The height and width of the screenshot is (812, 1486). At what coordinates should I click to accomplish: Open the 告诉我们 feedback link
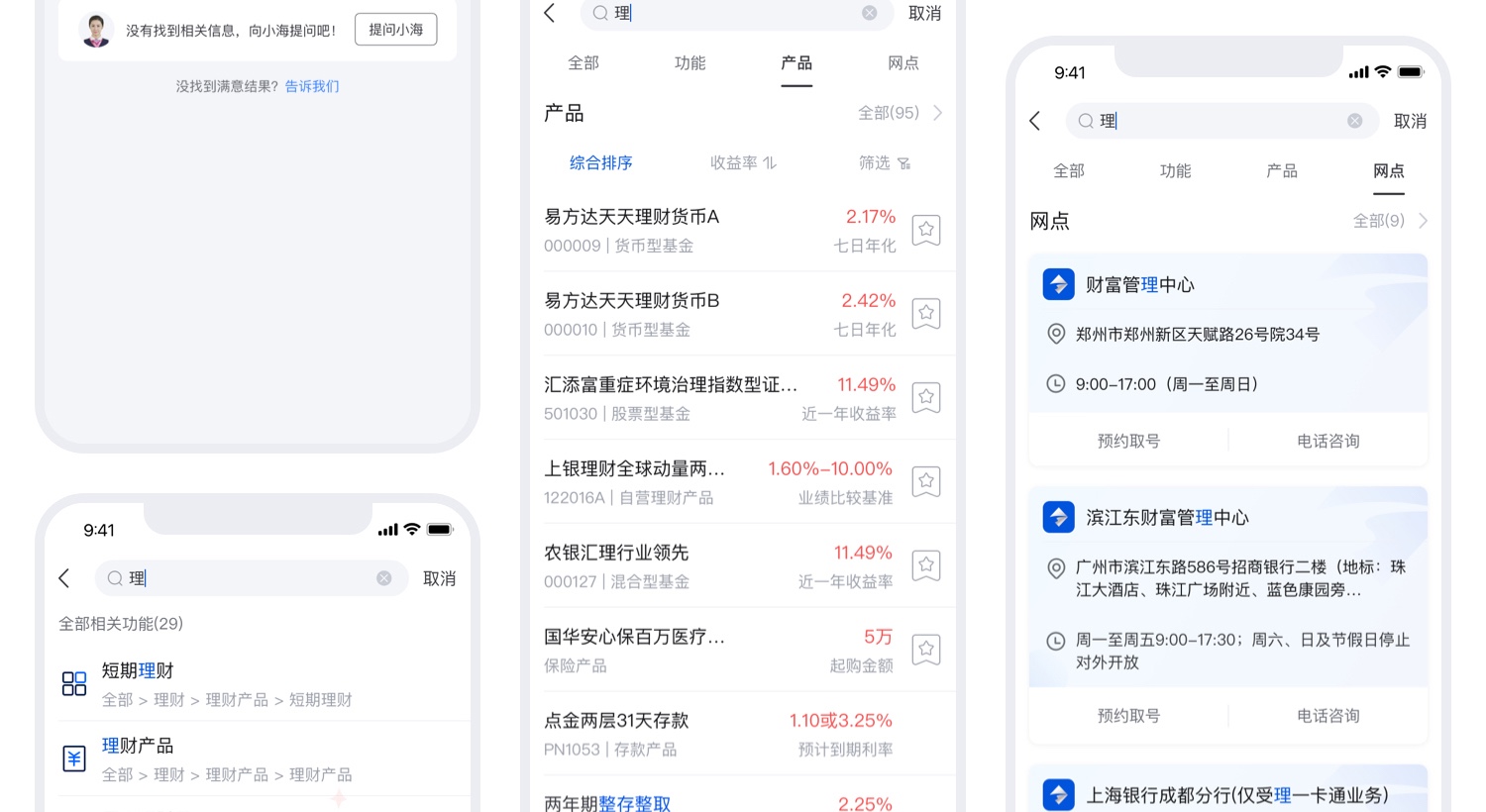pyautogui.click(x=312, y=86)
